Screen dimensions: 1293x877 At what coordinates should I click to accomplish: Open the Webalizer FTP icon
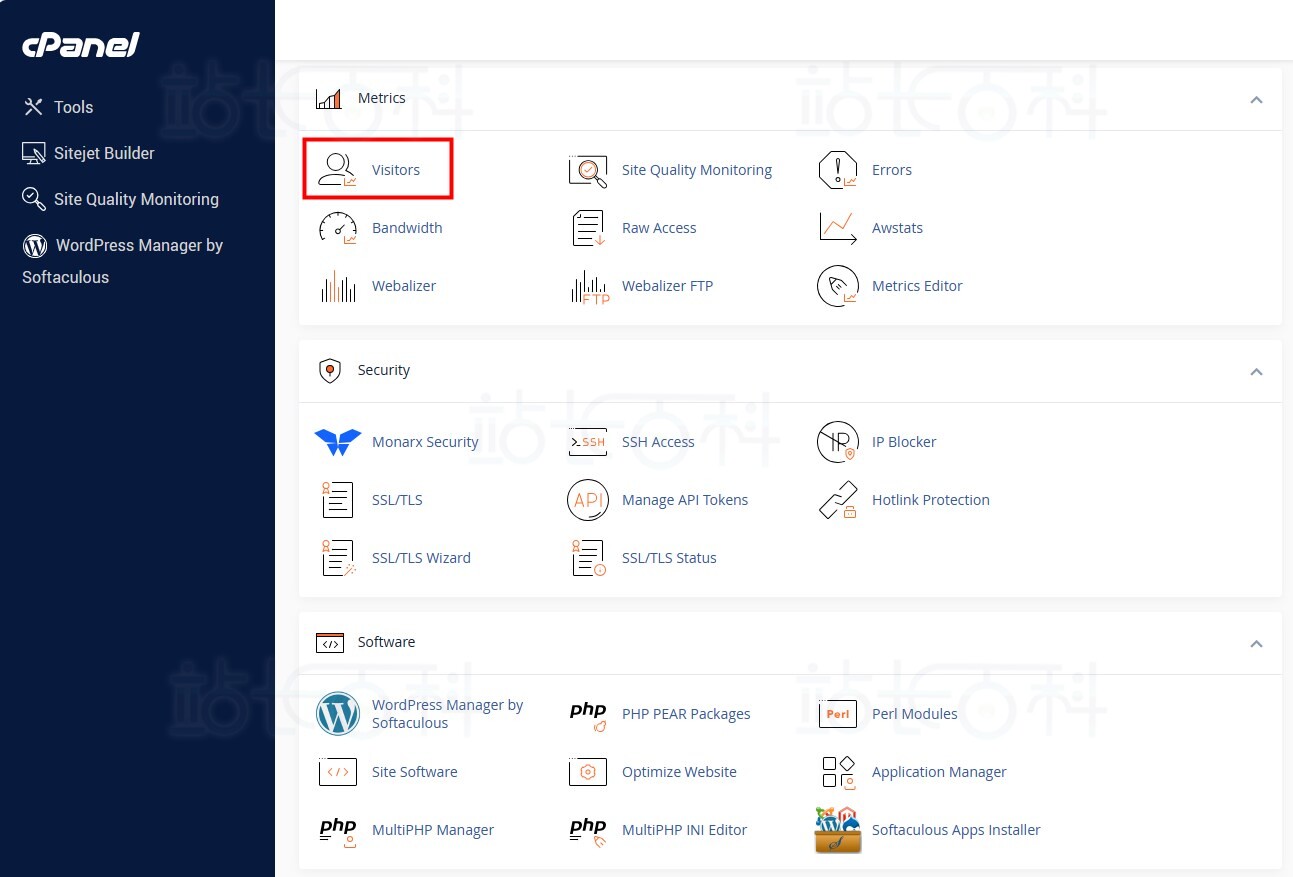589,287
